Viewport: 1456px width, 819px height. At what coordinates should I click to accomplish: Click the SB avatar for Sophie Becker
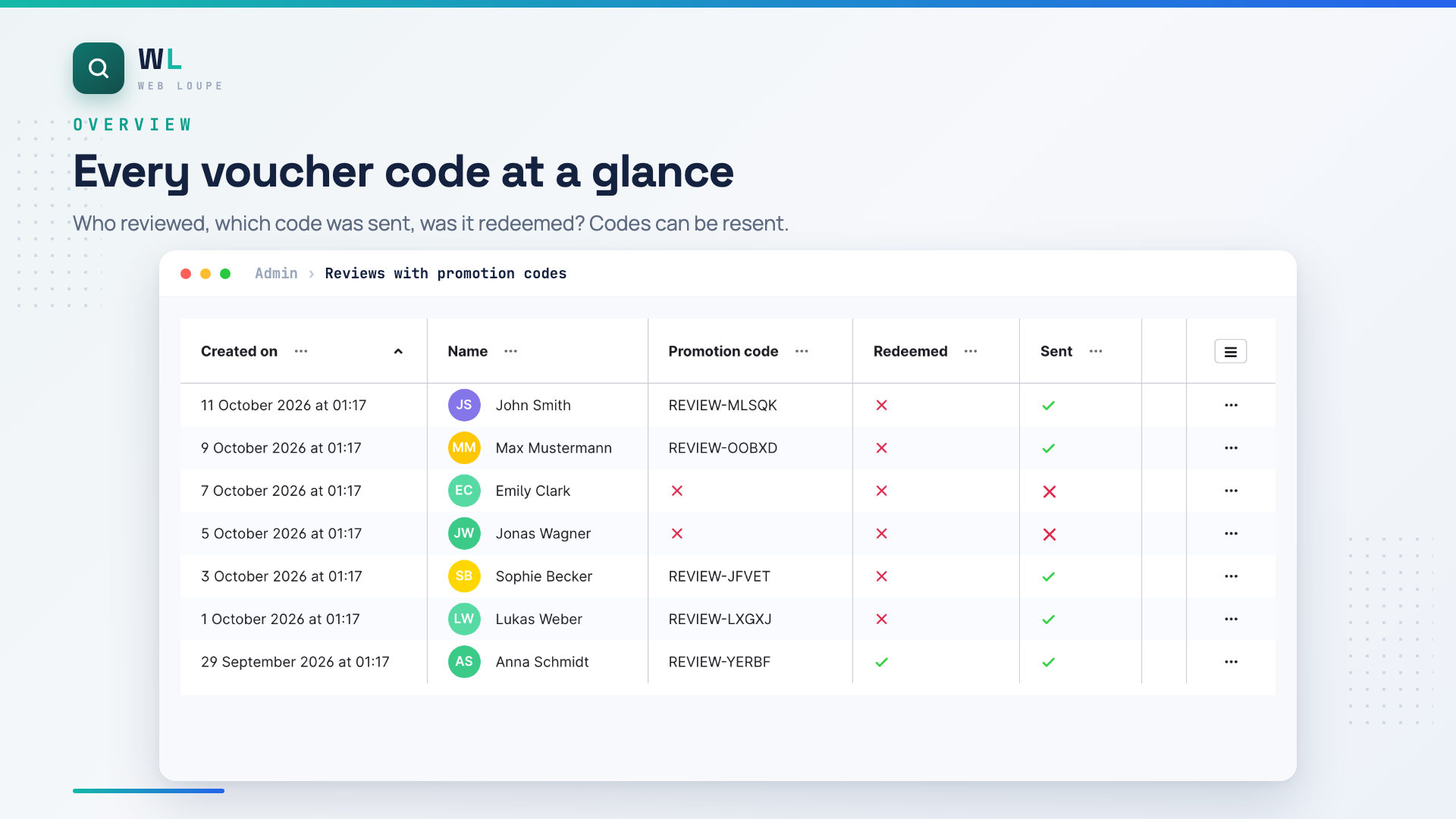pos(464,576)
